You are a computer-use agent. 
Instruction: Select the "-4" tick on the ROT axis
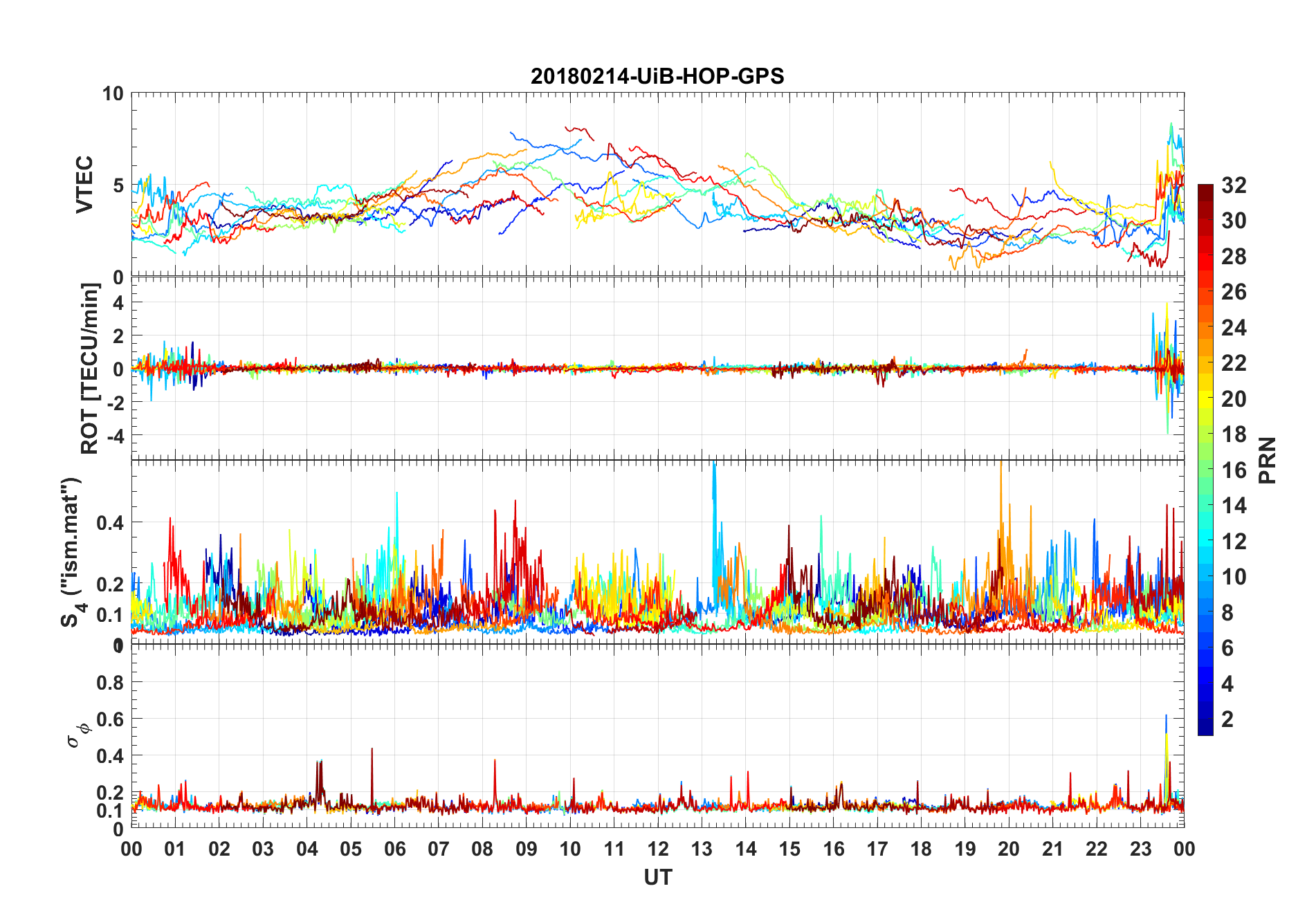[117, 436]
